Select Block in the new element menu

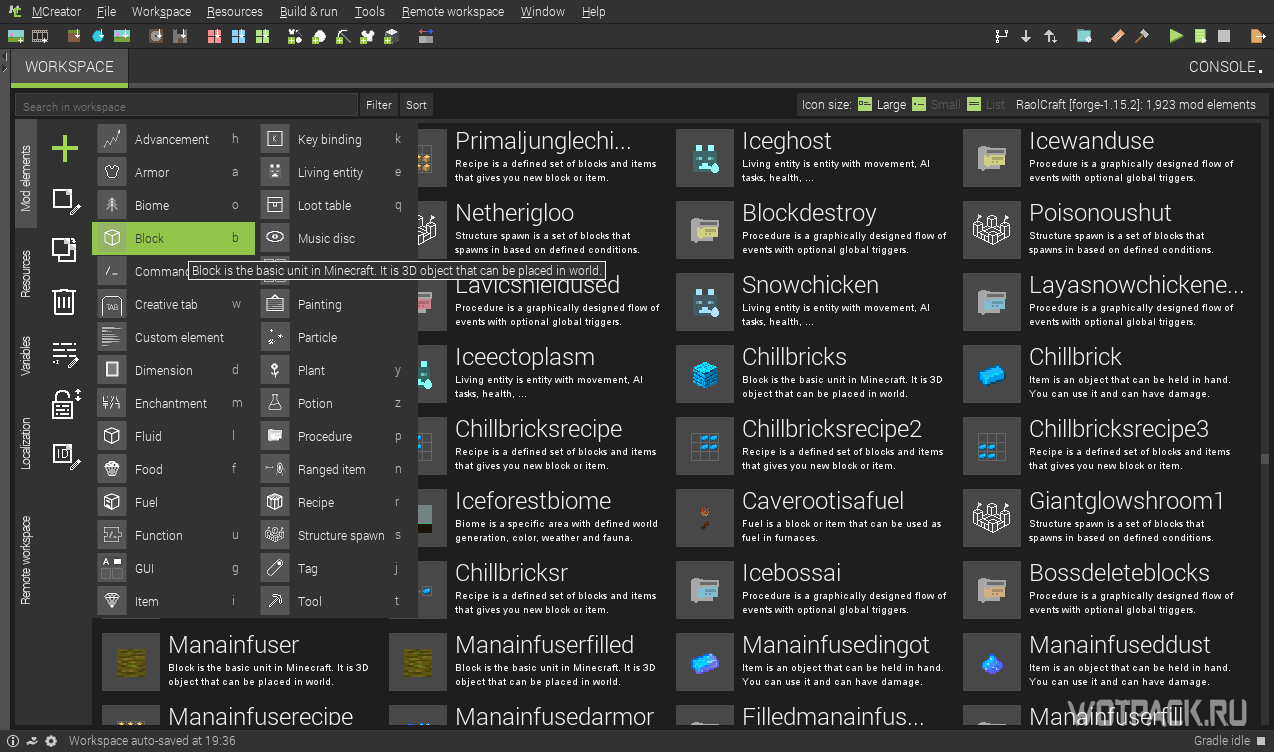173,239
